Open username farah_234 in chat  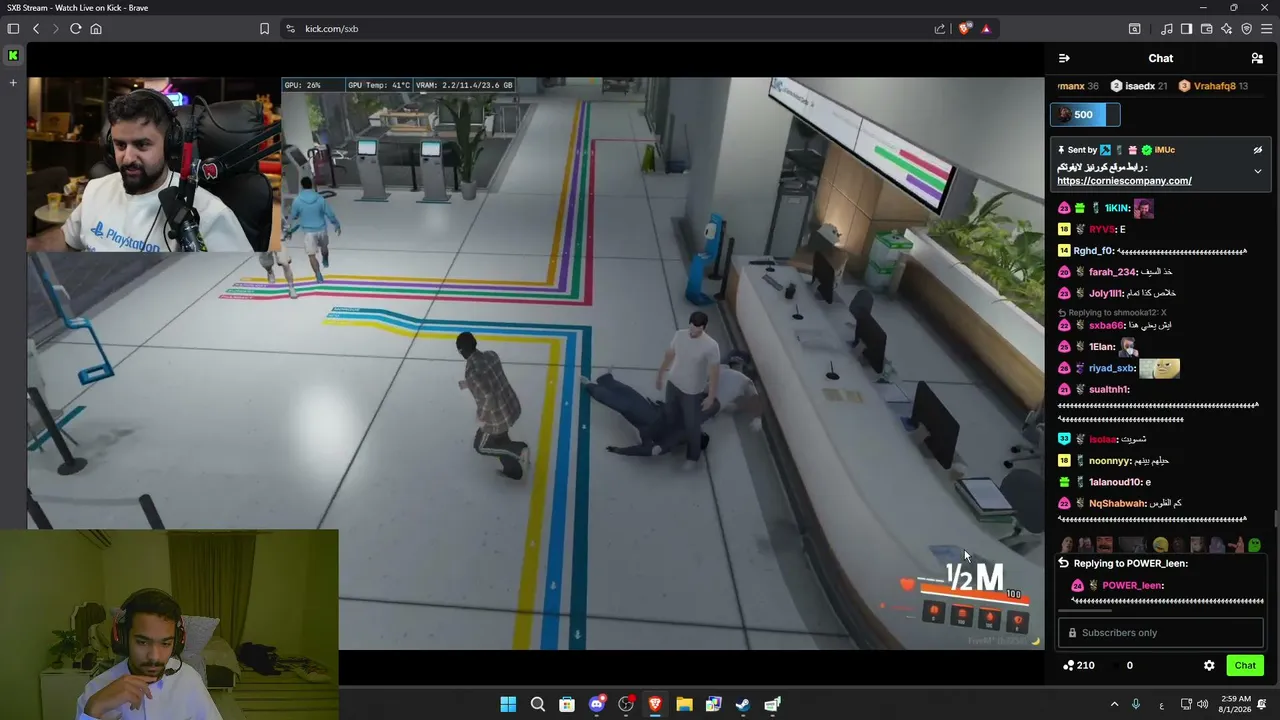(x=1113, y=272)
